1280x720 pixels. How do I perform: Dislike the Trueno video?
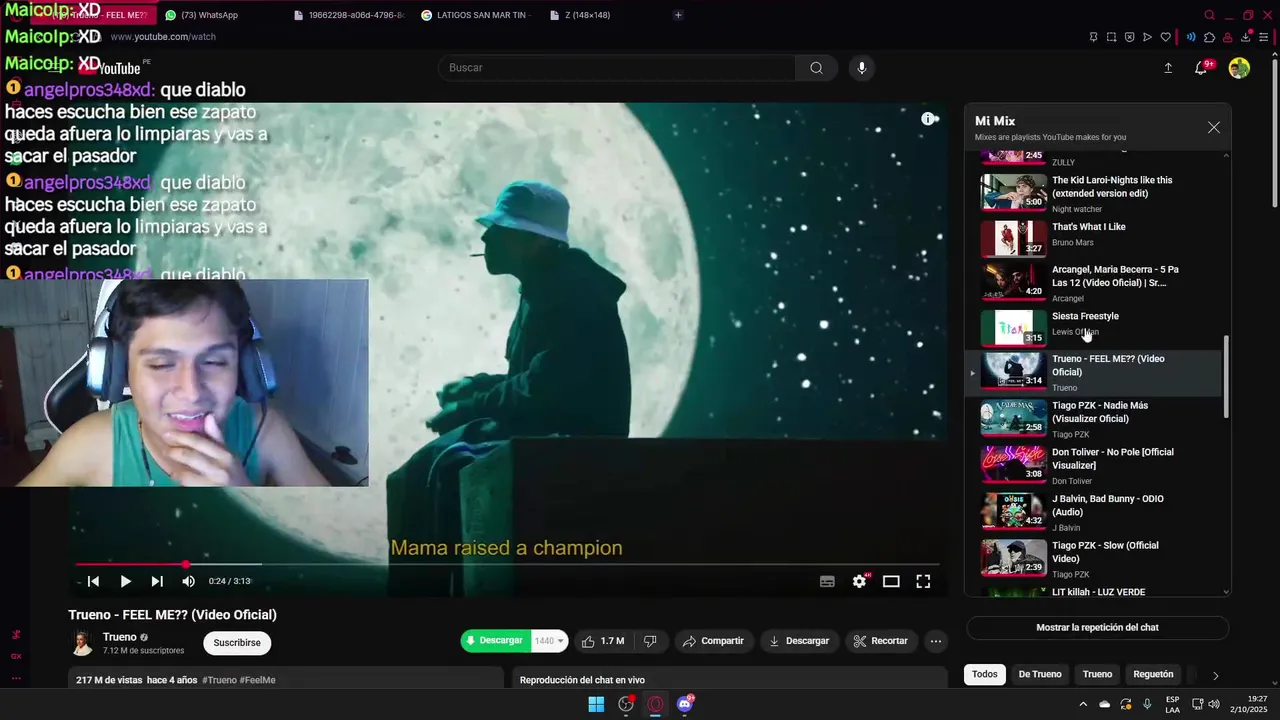pyautogui.click(x=650, y=641)
